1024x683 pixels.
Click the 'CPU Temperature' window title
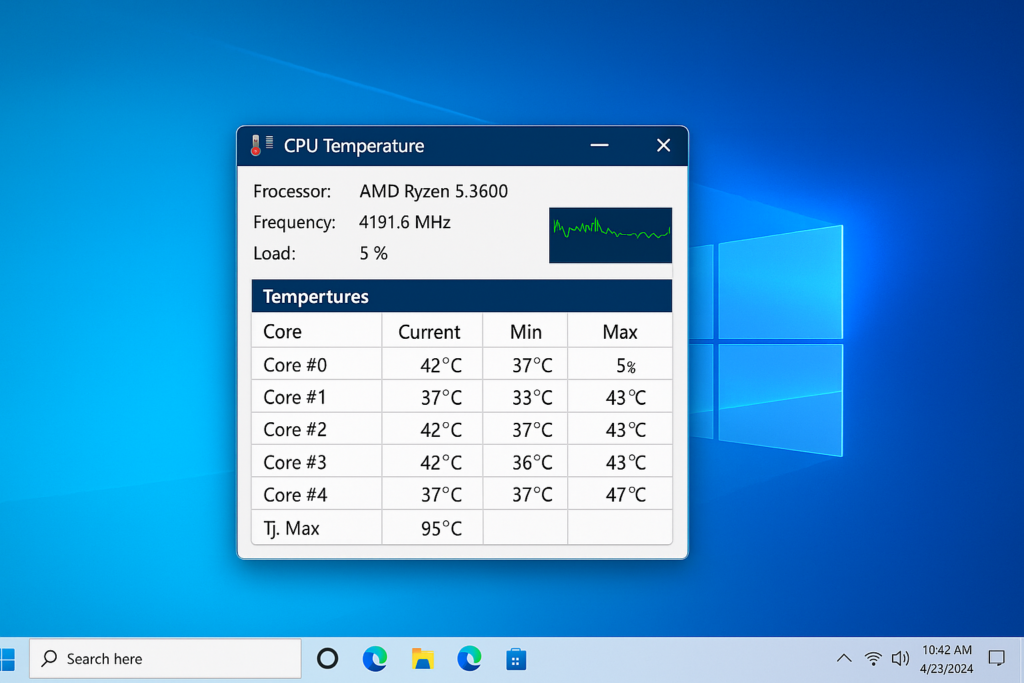pos(354,146)
